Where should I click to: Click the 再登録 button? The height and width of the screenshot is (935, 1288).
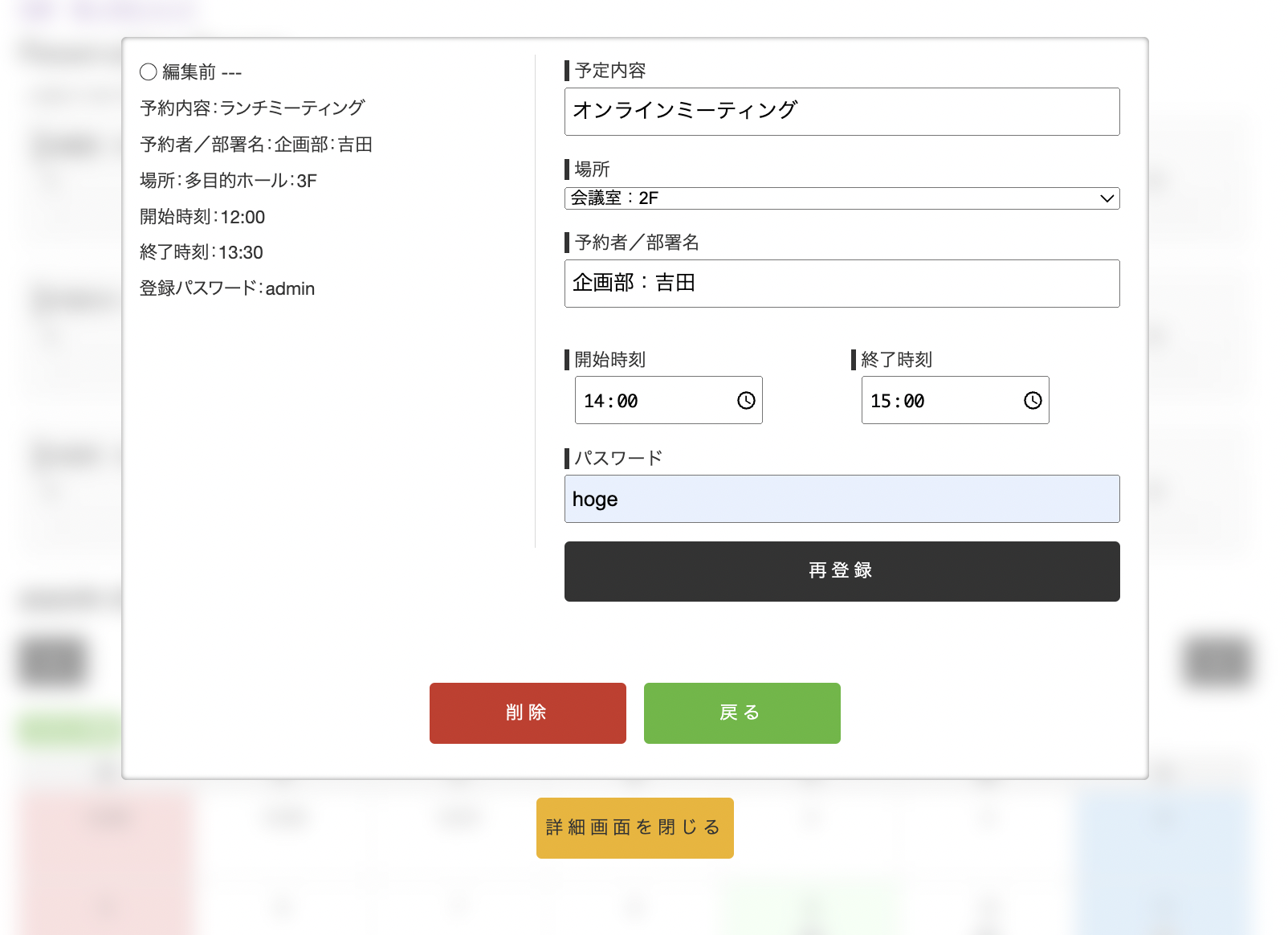[x=842, y=571]
